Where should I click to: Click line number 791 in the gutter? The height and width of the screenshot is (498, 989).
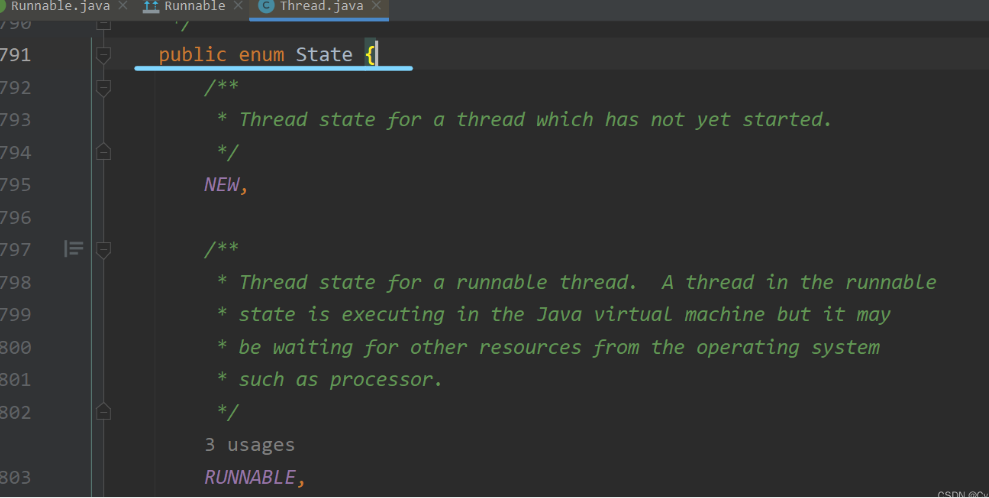pyautogui.click(x=15, y=55)
